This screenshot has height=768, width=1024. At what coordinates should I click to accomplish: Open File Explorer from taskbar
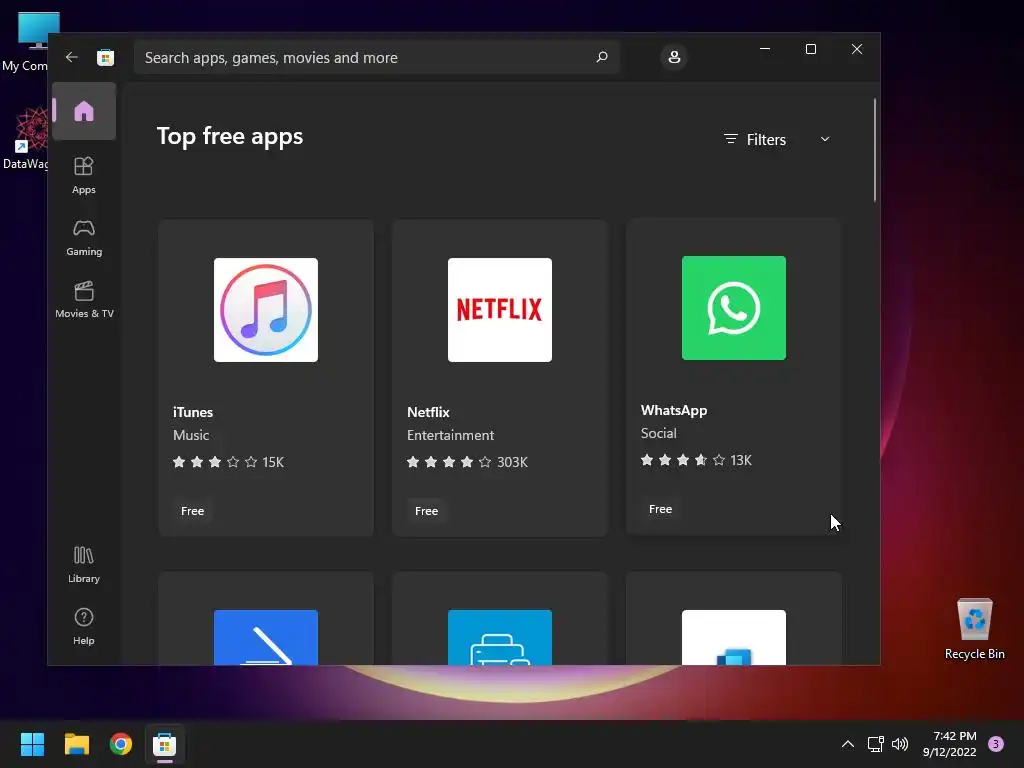pyautogui.click(x=76, y=744)
